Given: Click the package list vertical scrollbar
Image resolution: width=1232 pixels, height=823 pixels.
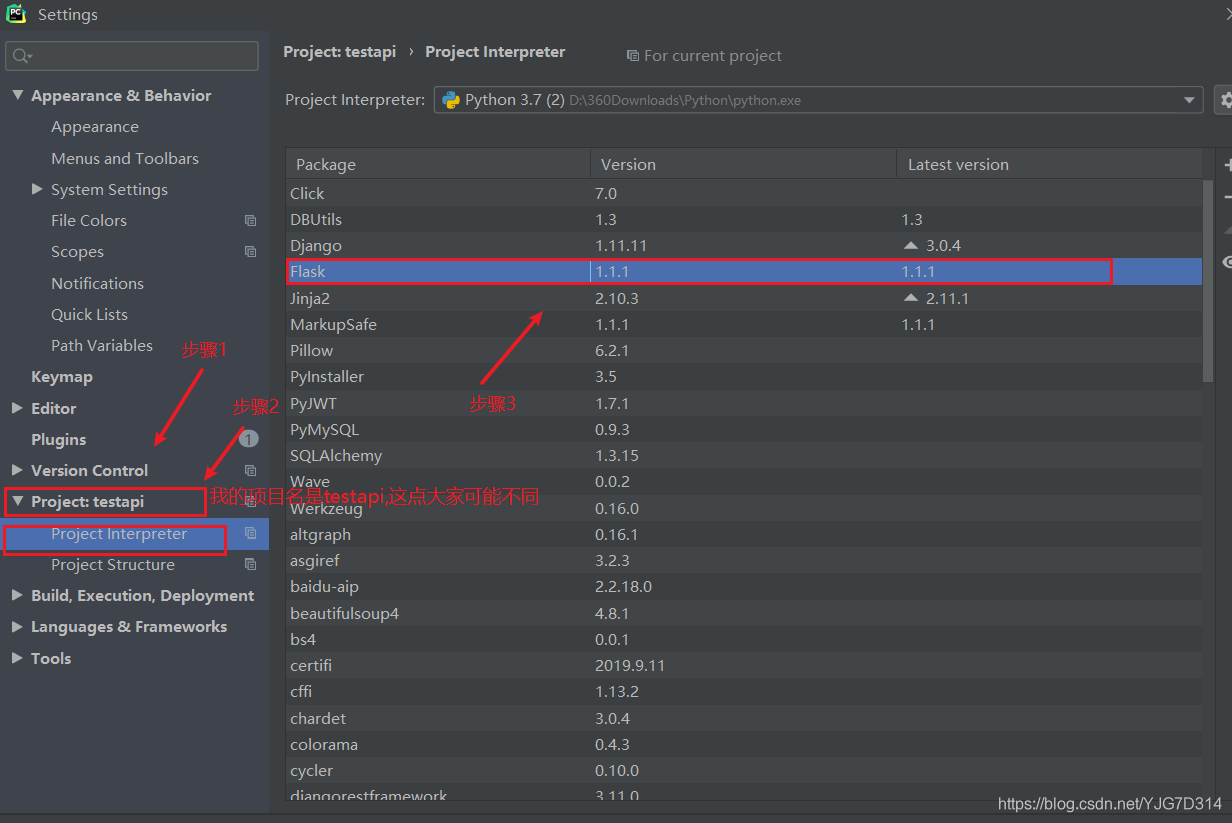Looking at the screenshot, I should 1208,282.
